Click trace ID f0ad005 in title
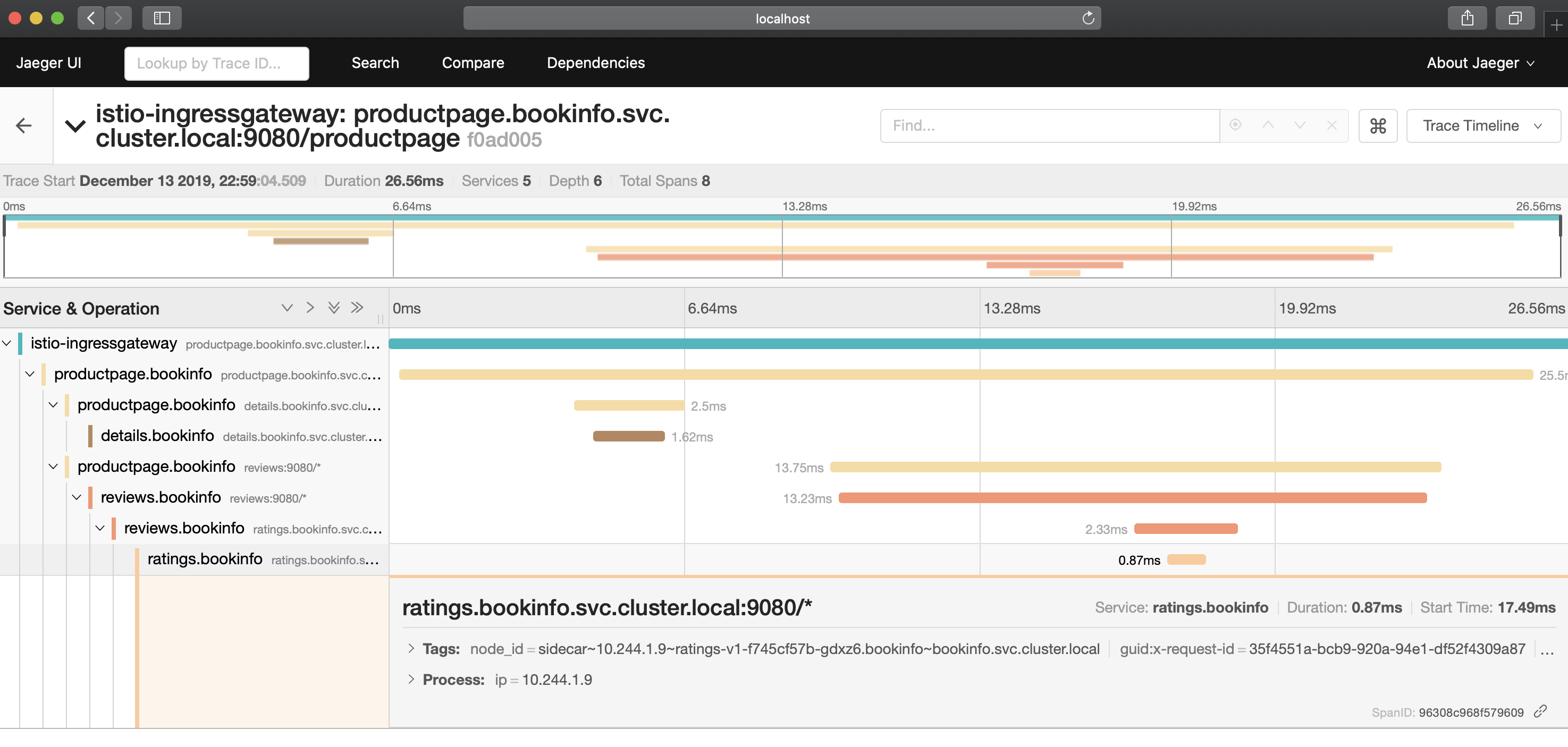 coord(504,140)
